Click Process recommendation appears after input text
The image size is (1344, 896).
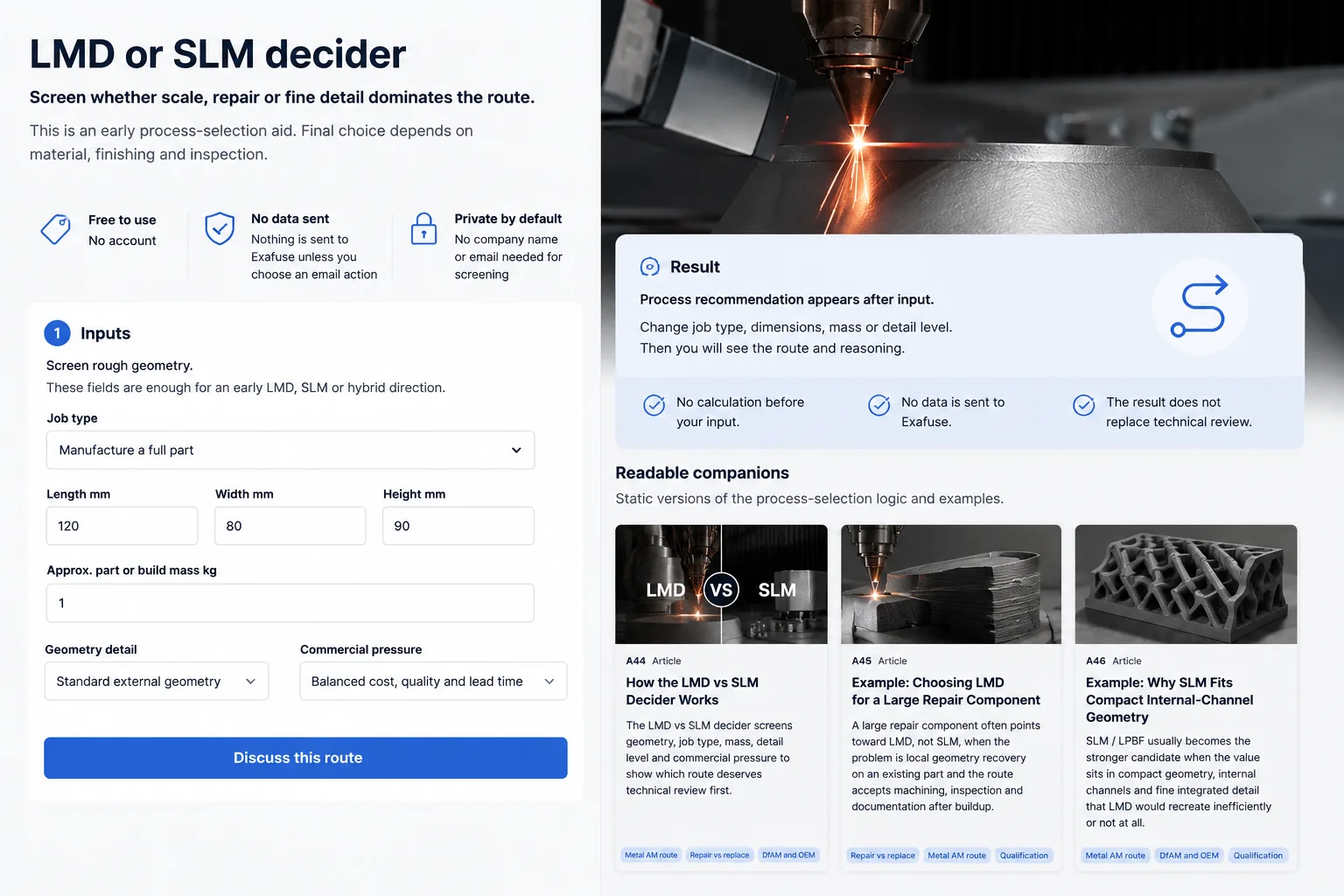[x=787, y=299]
